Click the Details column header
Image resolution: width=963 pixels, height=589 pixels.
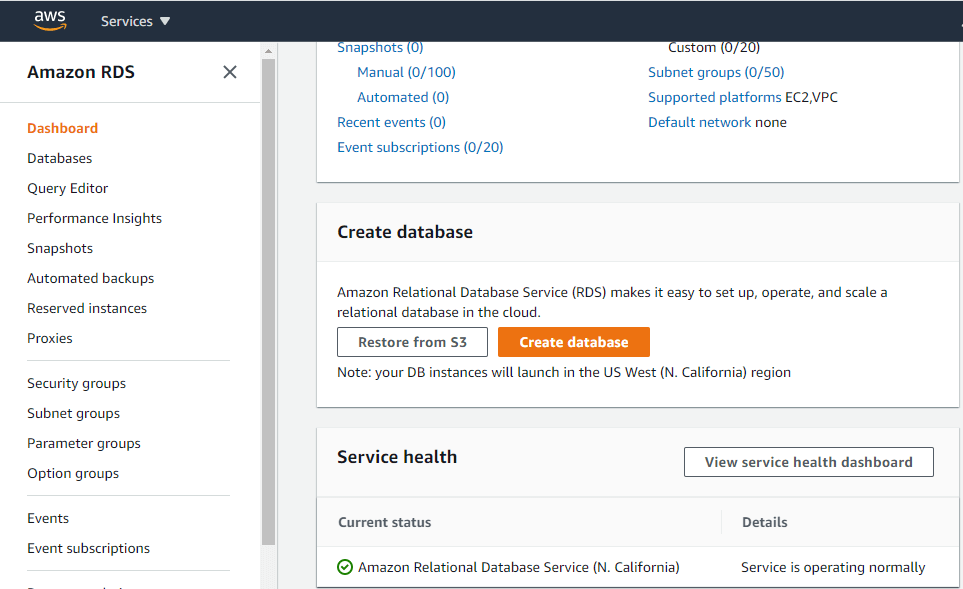tap(765, 522)
